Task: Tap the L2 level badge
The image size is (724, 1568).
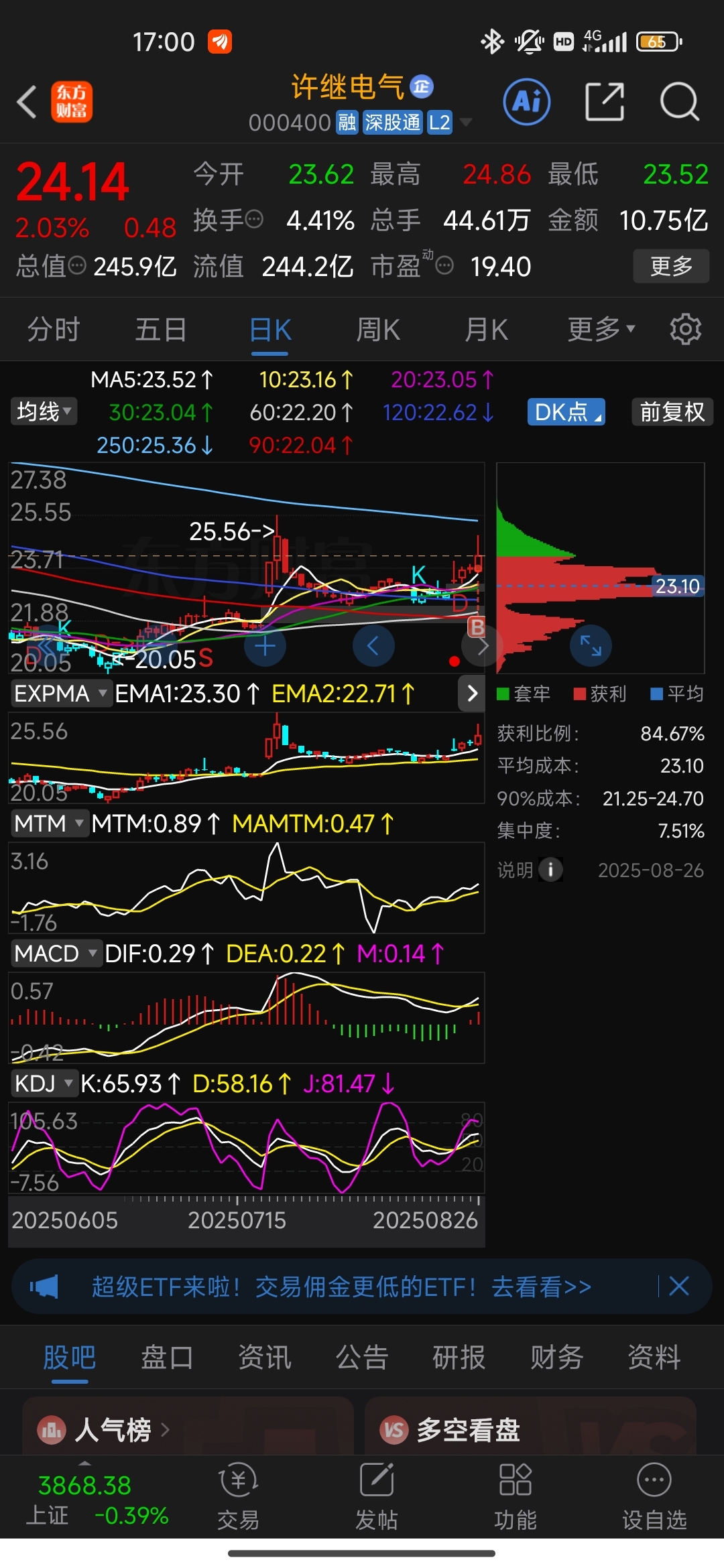Action: pos(440,123)
